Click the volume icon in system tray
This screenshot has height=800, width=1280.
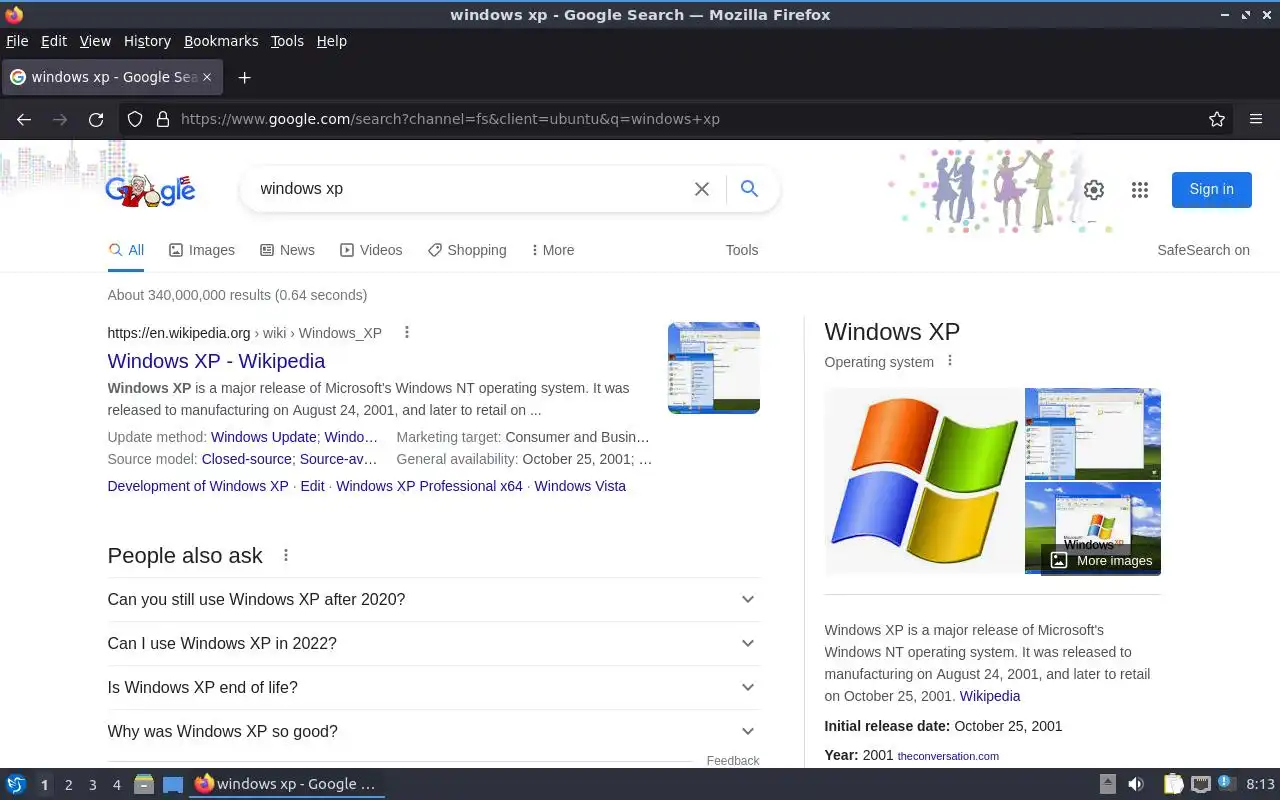(1136, 784)
